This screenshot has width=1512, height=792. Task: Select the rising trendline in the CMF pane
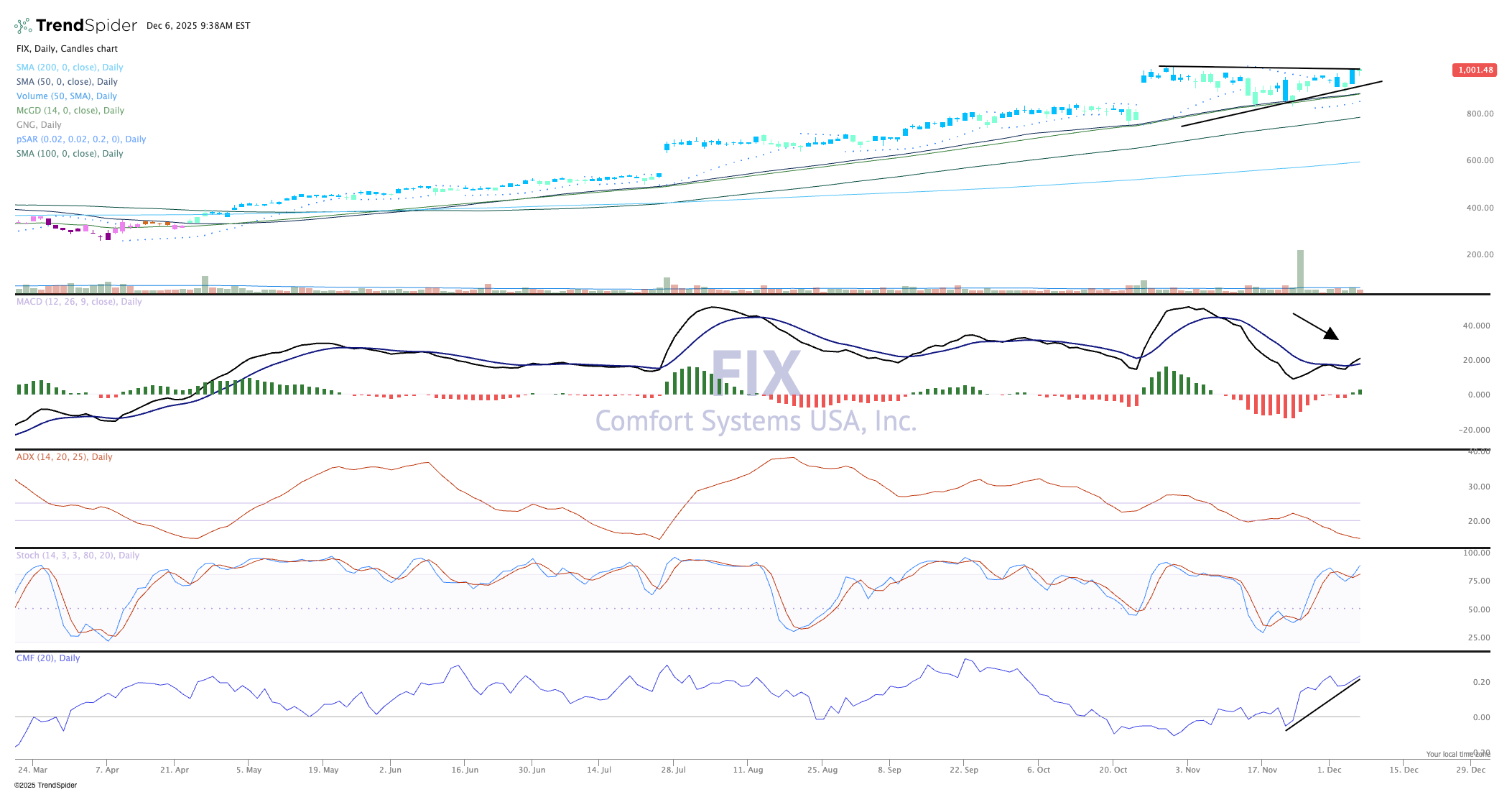1322,705
